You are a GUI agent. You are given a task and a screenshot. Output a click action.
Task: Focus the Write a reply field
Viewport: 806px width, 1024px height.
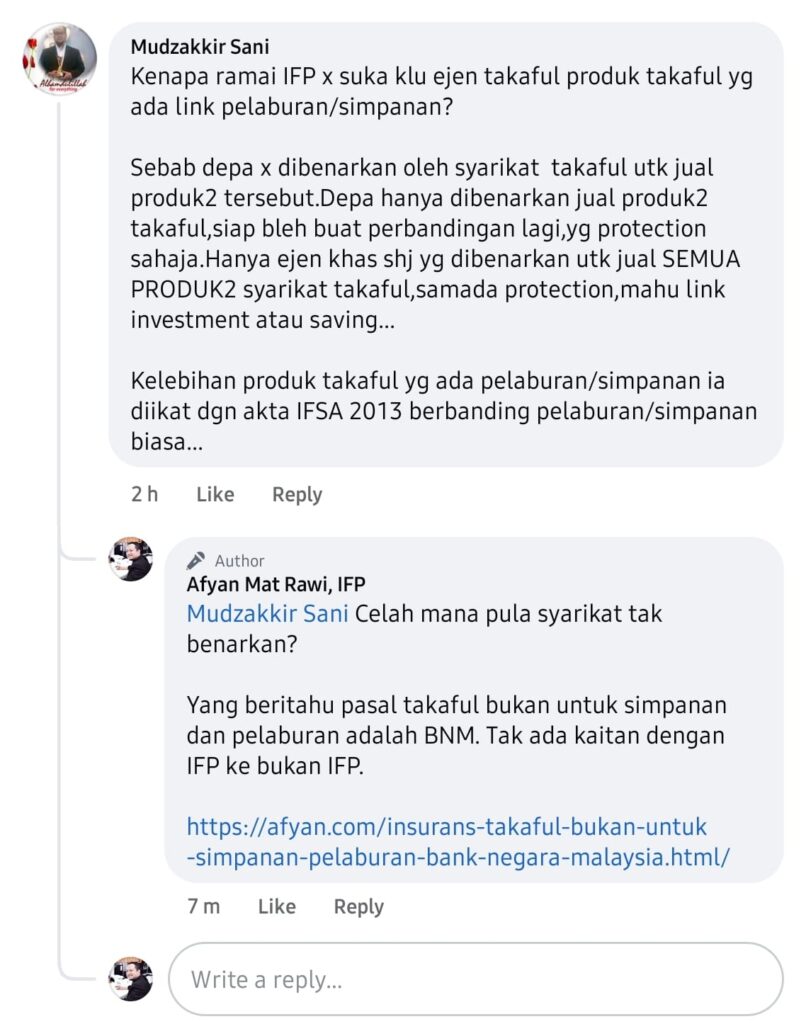[475, 979]
